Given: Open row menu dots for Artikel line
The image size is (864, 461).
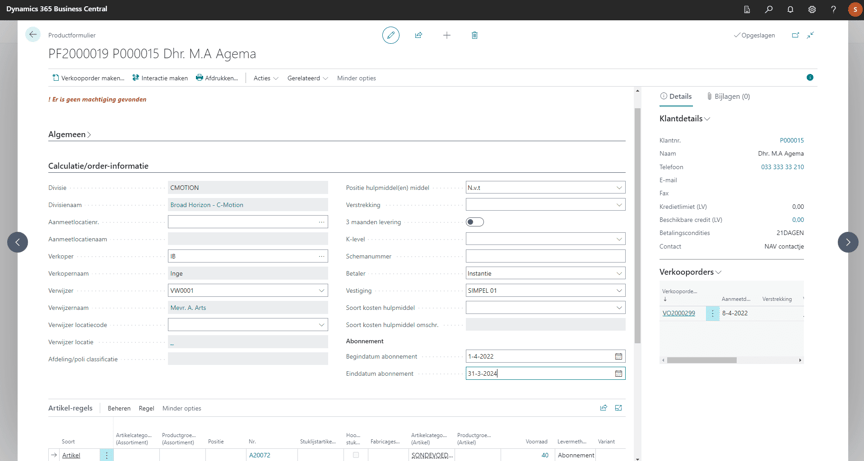Looking at the screenshot, I should [x=106, y=455].
